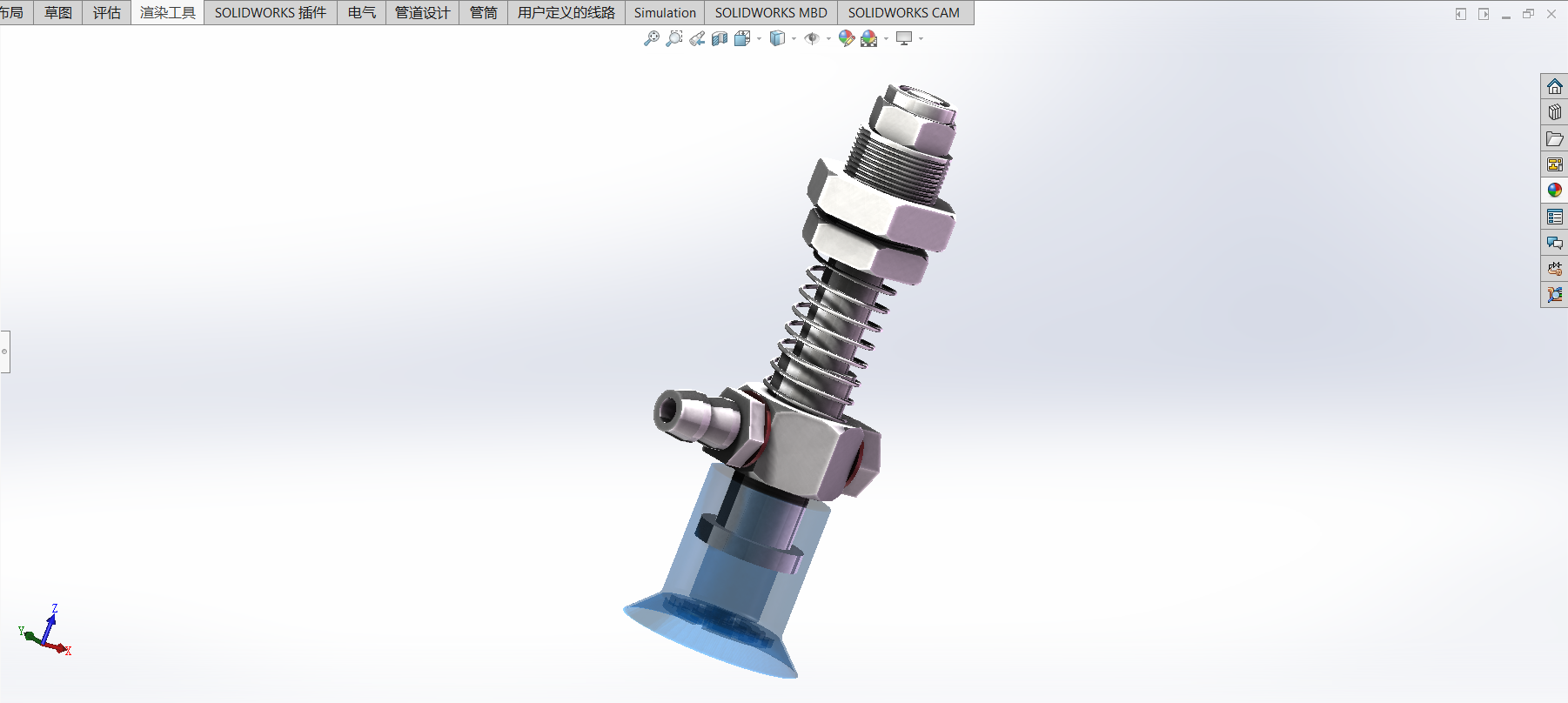Open the File Explorer folder tab
This screenshot has width=1568, height=703.
pos(1554,138)
